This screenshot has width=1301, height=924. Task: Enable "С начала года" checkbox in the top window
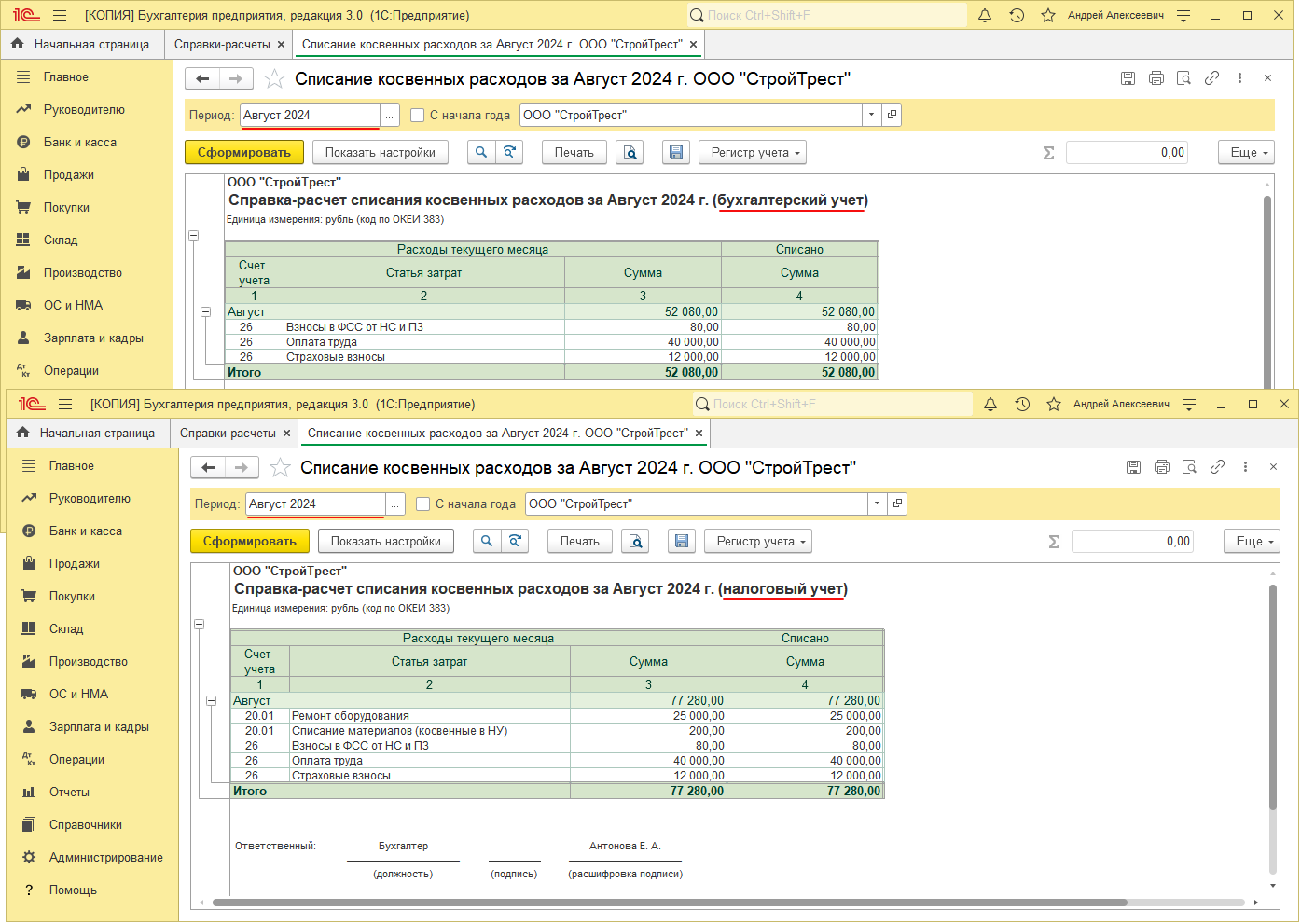418,116
